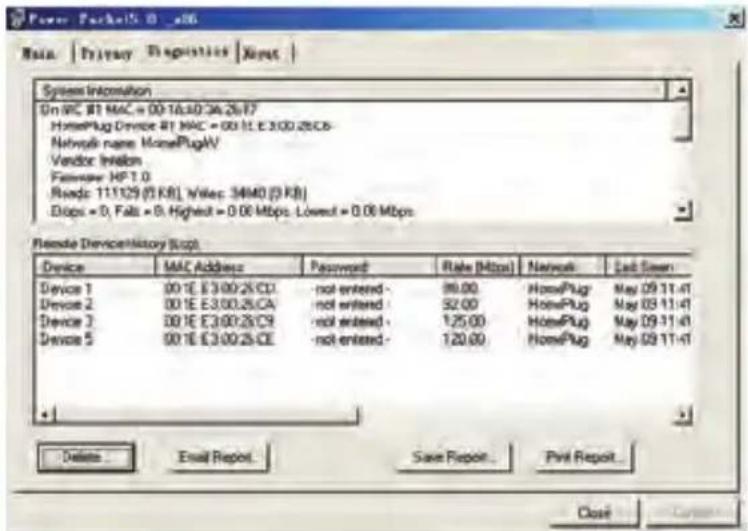
Task: Click System Information scroll down arrow
Action: pyautogui.click(x=682, y=210)
